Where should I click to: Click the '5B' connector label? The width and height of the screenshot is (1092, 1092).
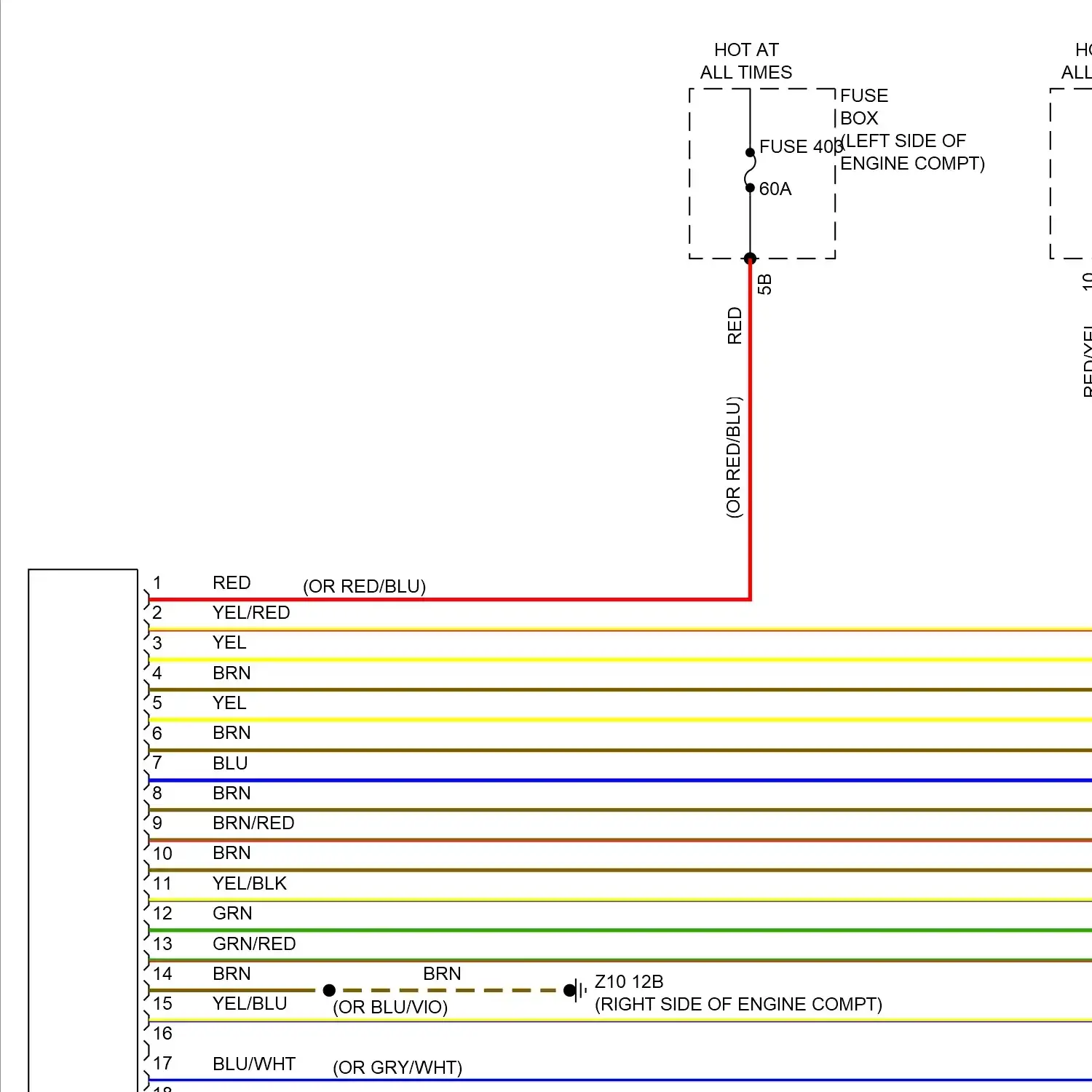(764, 284)
